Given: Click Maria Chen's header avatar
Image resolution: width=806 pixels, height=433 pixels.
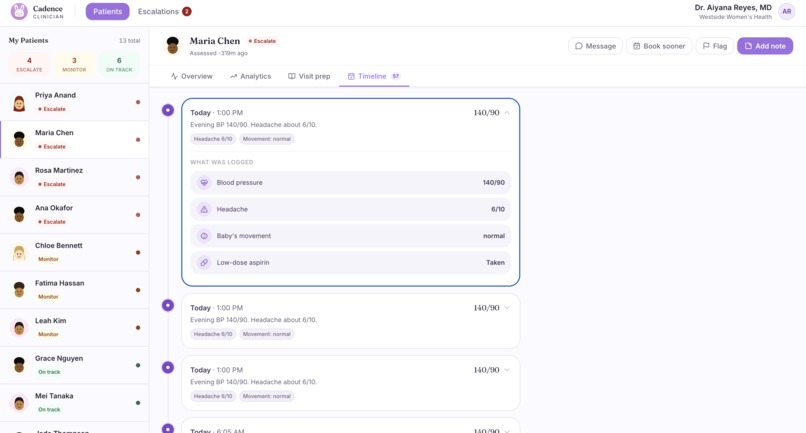Looking at the screenshot, I should (x=173, y=45).
